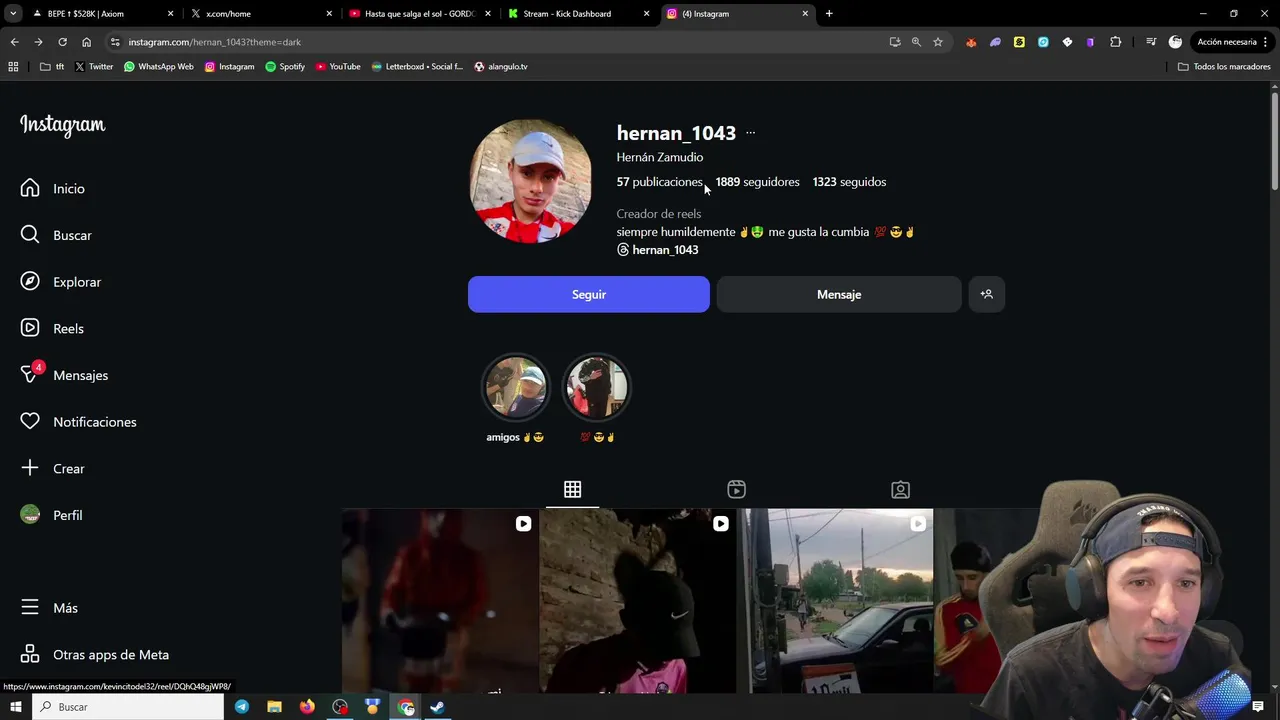
Task: Go to Explorar compass in sidebar
Action: pos(60,282)
